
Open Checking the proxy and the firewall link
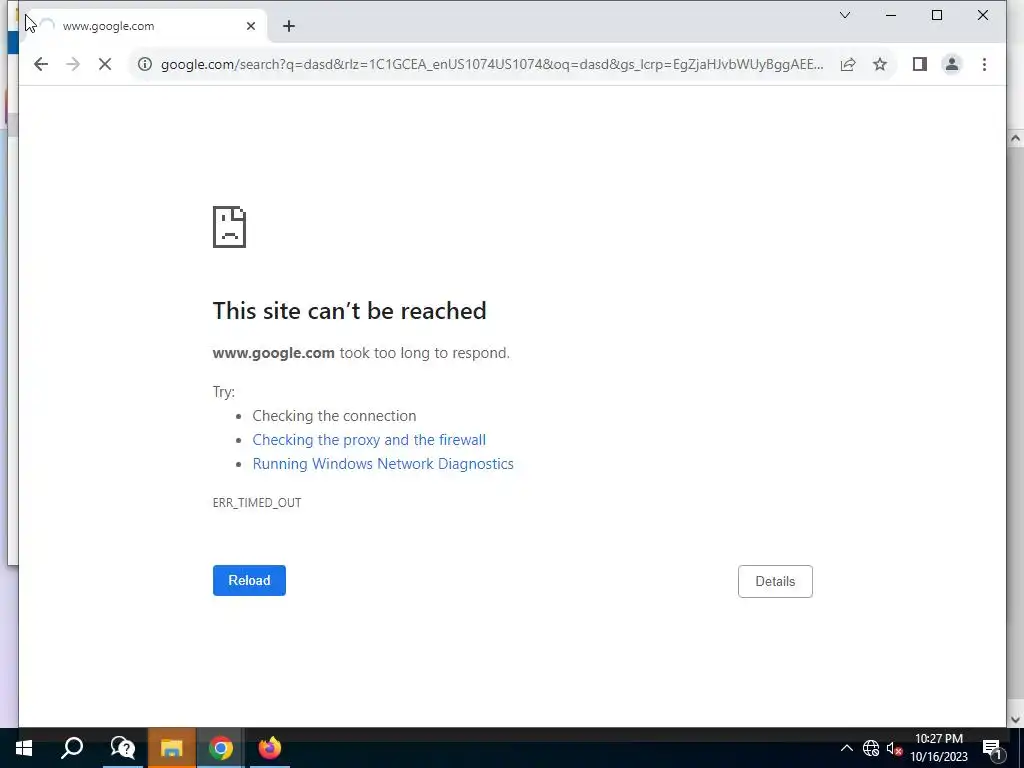click(x=369, y=440)
